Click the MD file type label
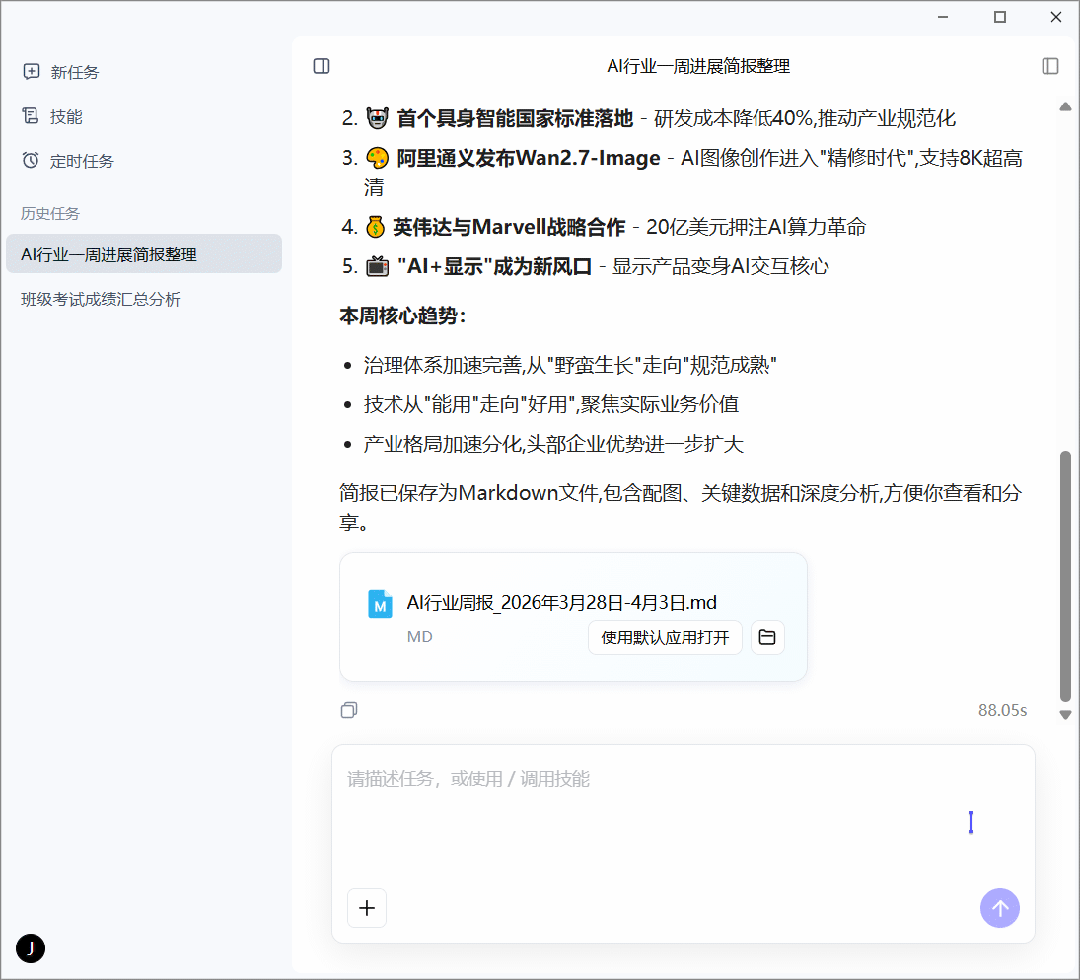 pos(419,636)
